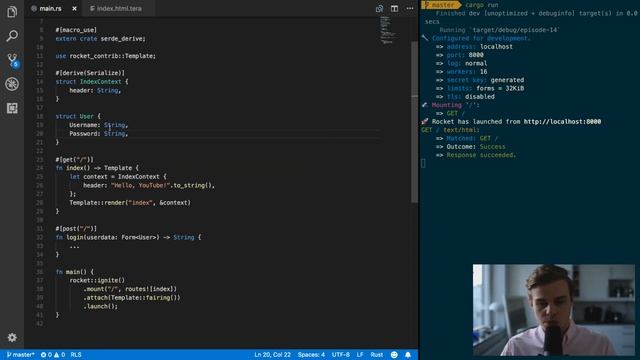640x360 pixels.
Task: Open the Extensions view
Action: tap(12, 108)
